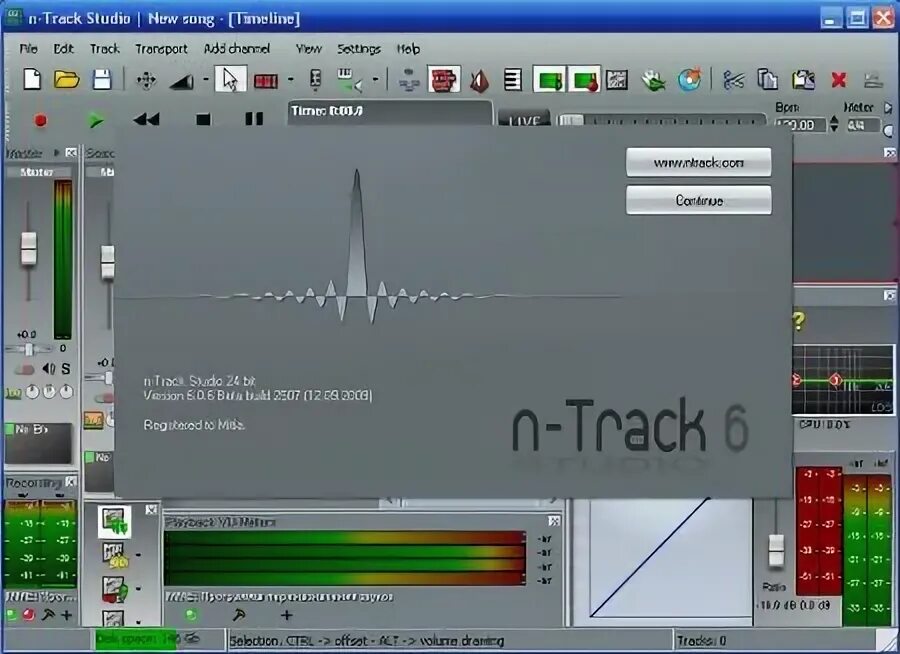The width and height of the screenshot is (900, 654).
Task: Toggle the green 100 button on Master strip
Action: (13, 393)
